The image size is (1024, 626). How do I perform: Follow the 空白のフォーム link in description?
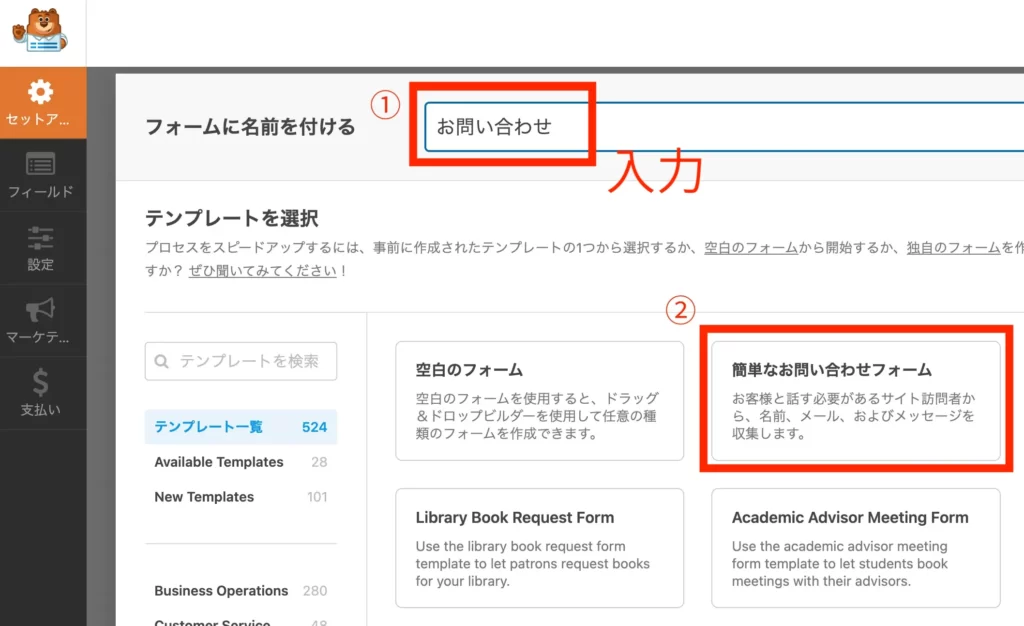tap(751, 247)
